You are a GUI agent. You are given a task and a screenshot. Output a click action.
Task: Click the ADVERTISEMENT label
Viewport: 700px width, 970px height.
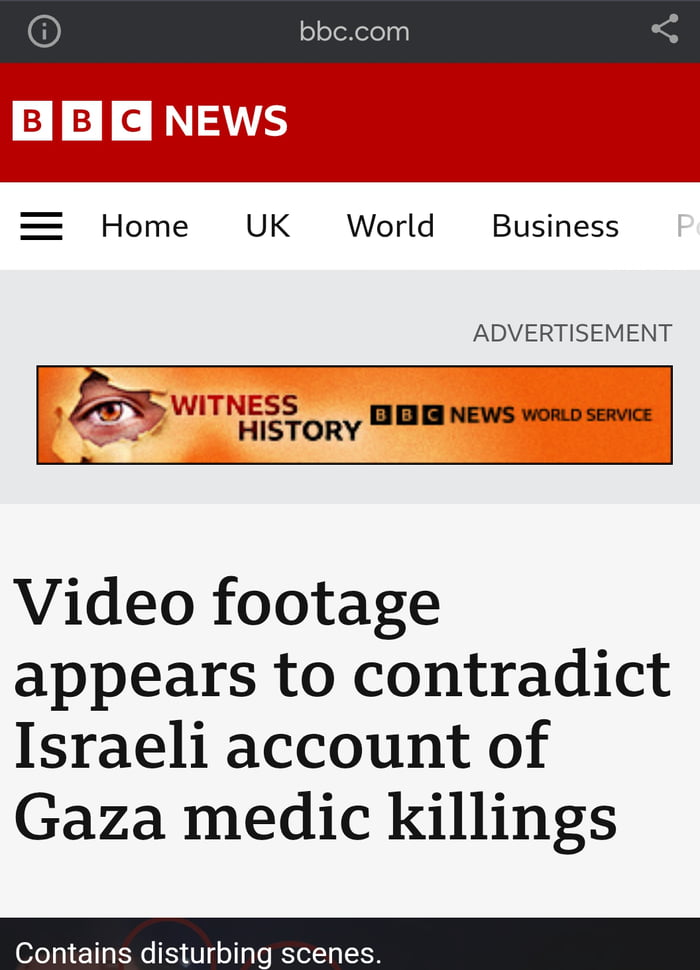coord(573,333)
